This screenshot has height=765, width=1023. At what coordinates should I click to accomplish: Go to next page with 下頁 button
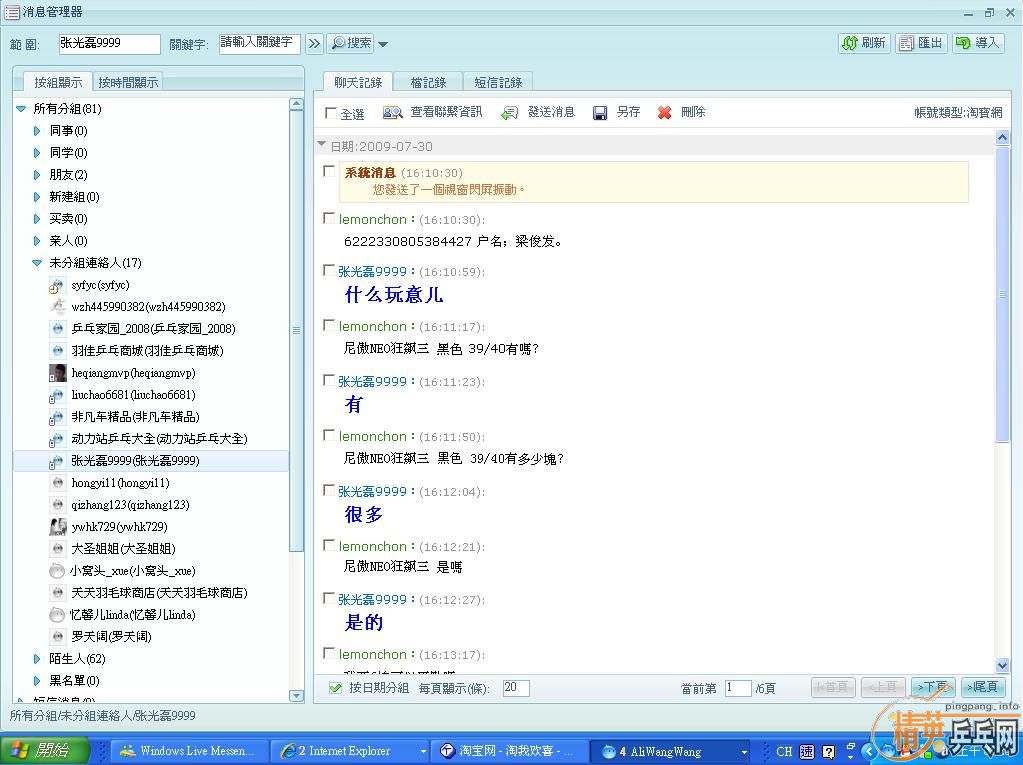pyautogui.click(x=933, y=687)
